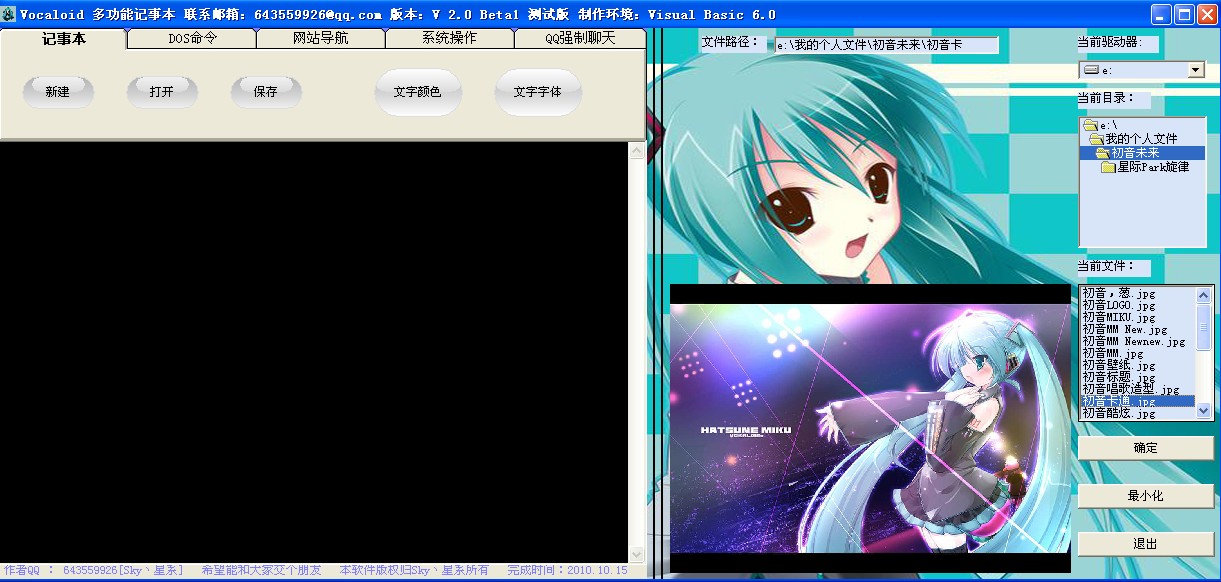1221x582 pixels.
Task: Switch to the 记事本 tab
Action: pyautogui.click(x=64, y=39)
